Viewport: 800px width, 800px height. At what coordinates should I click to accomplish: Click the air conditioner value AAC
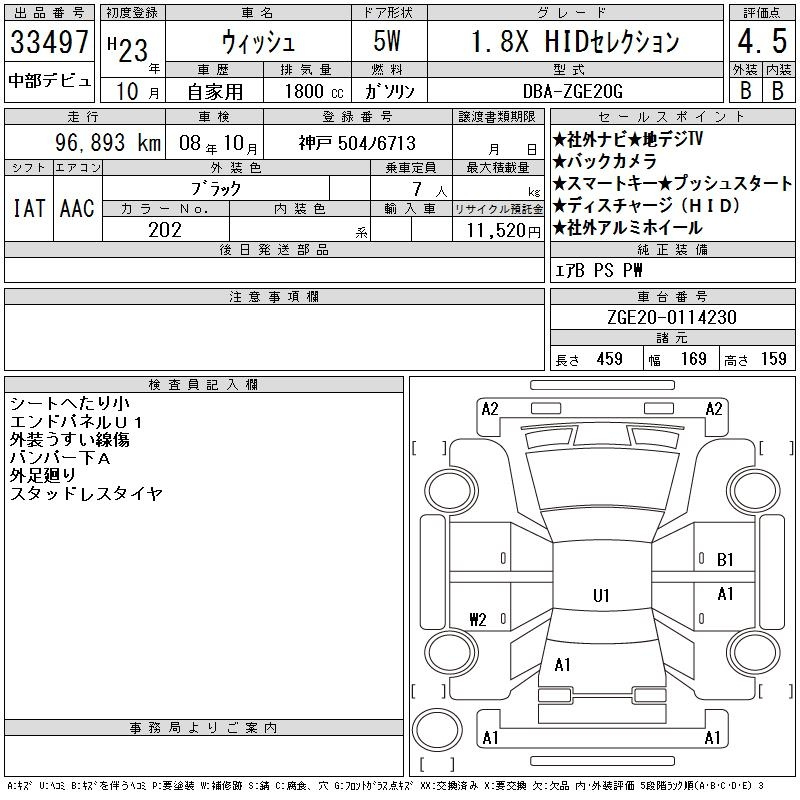point(77,208)
